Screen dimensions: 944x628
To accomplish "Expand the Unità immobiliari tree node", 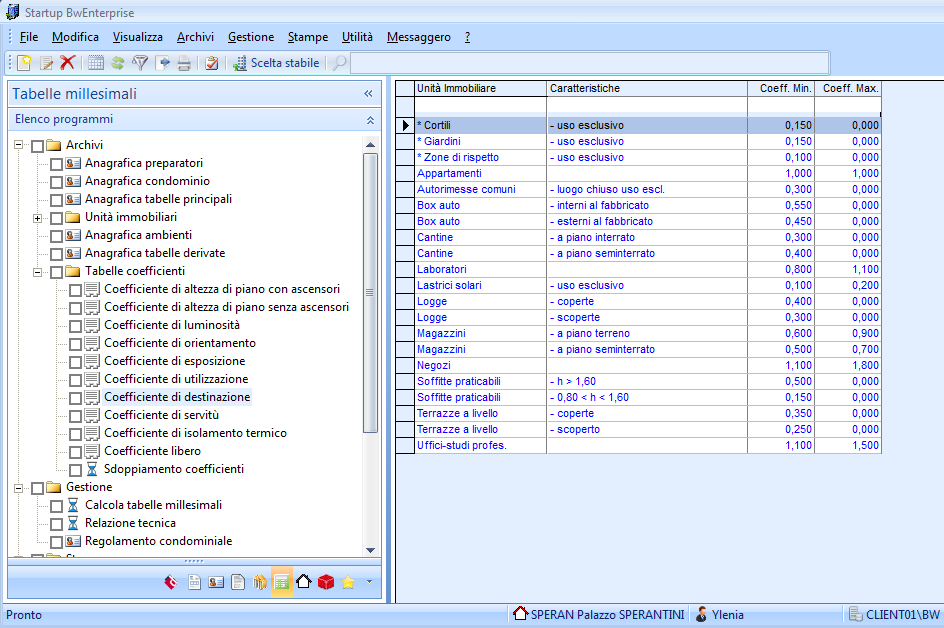I will click(38, 218).
